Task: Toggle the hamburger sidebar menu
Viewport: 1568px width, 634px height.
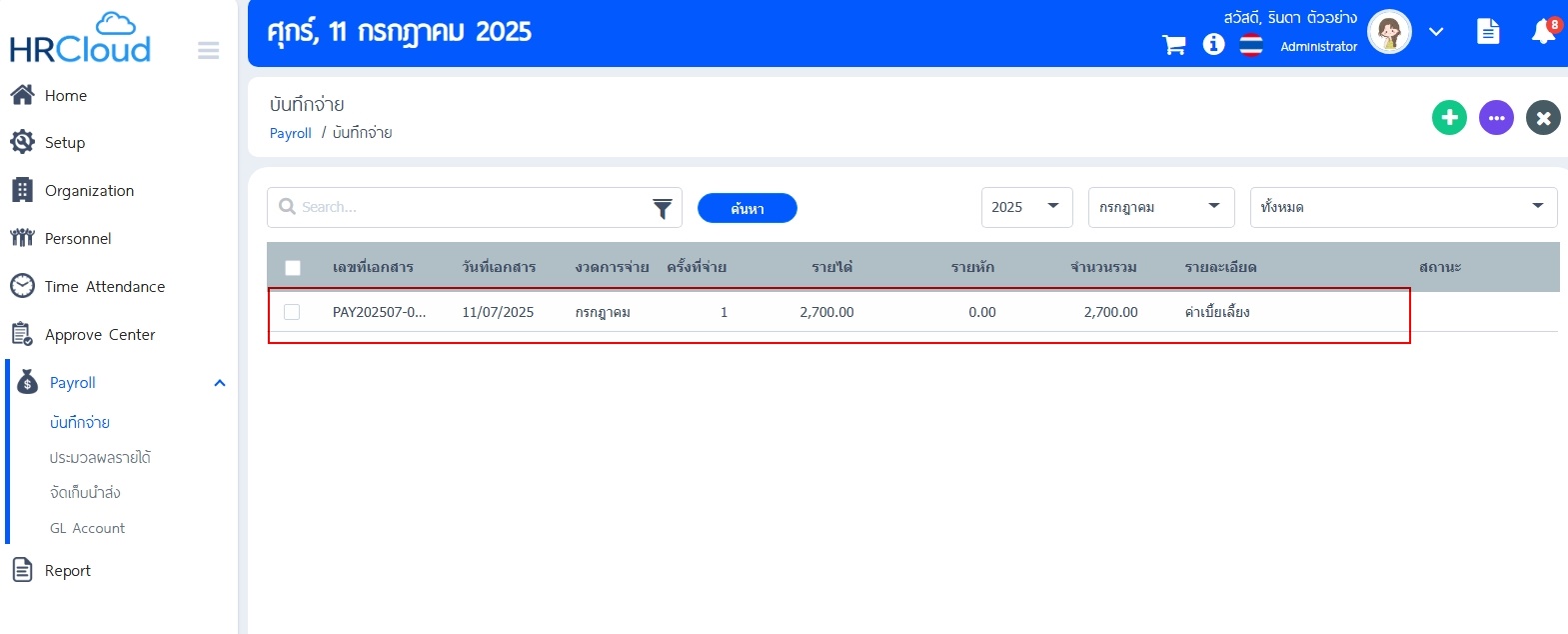Action: tap(208, 50)
